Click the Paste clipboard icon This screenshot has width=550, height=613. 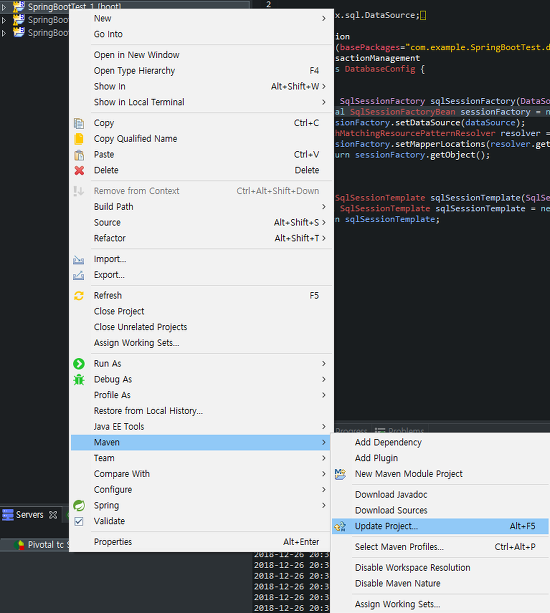pyautogui.click(x=79, y=155)
